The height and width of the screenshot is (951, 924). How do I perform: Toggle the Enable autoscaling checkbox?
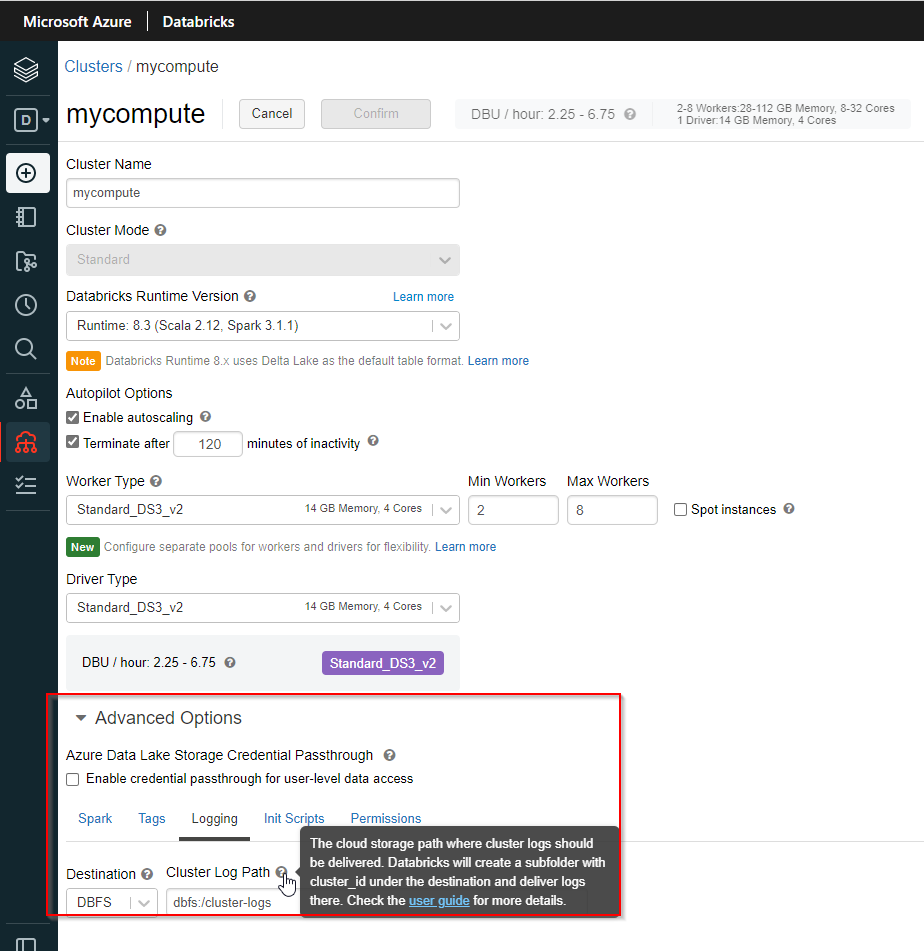(x=73, y=417)
